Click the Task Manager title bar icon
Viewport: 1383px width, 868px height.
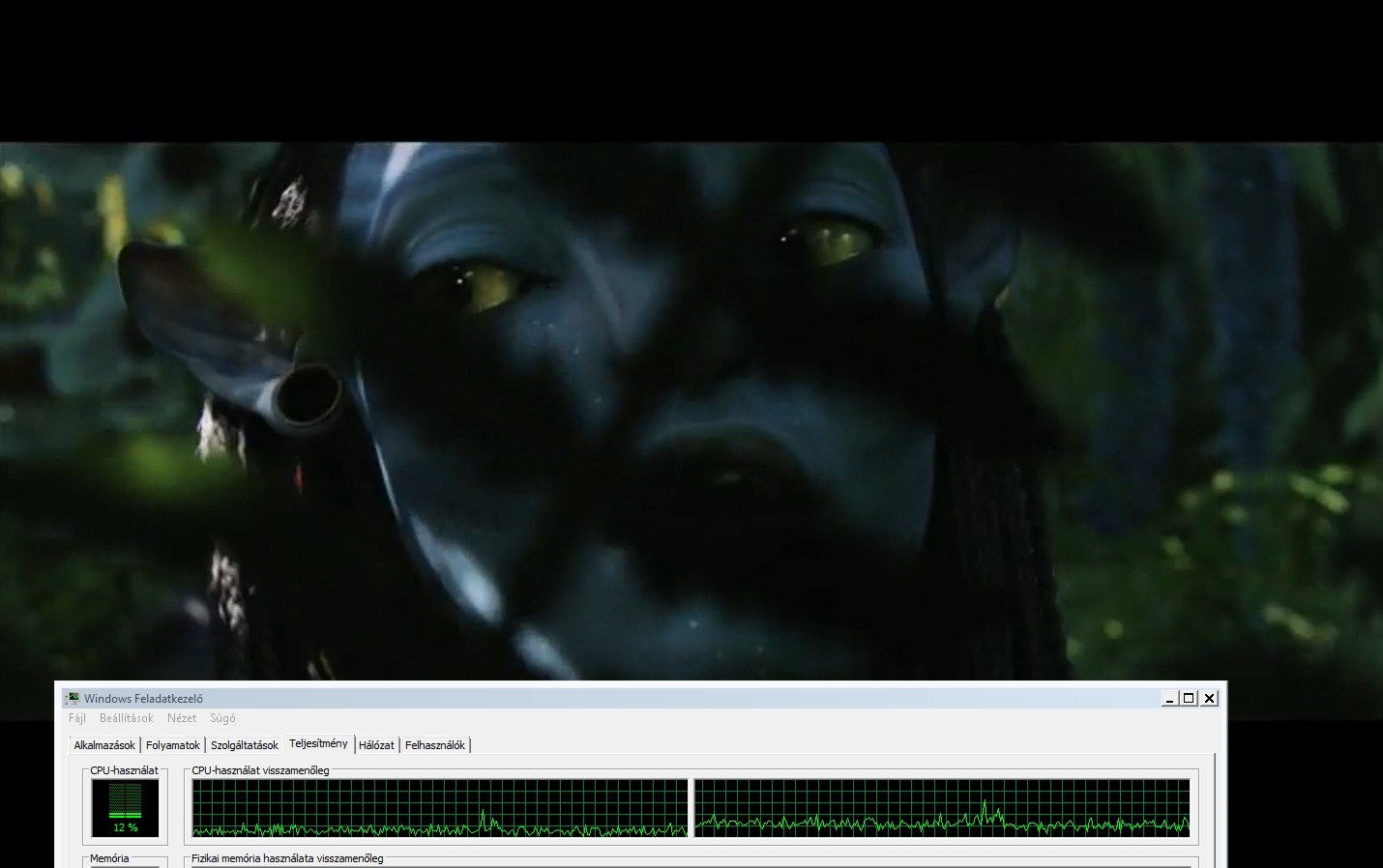coord(73,698)
